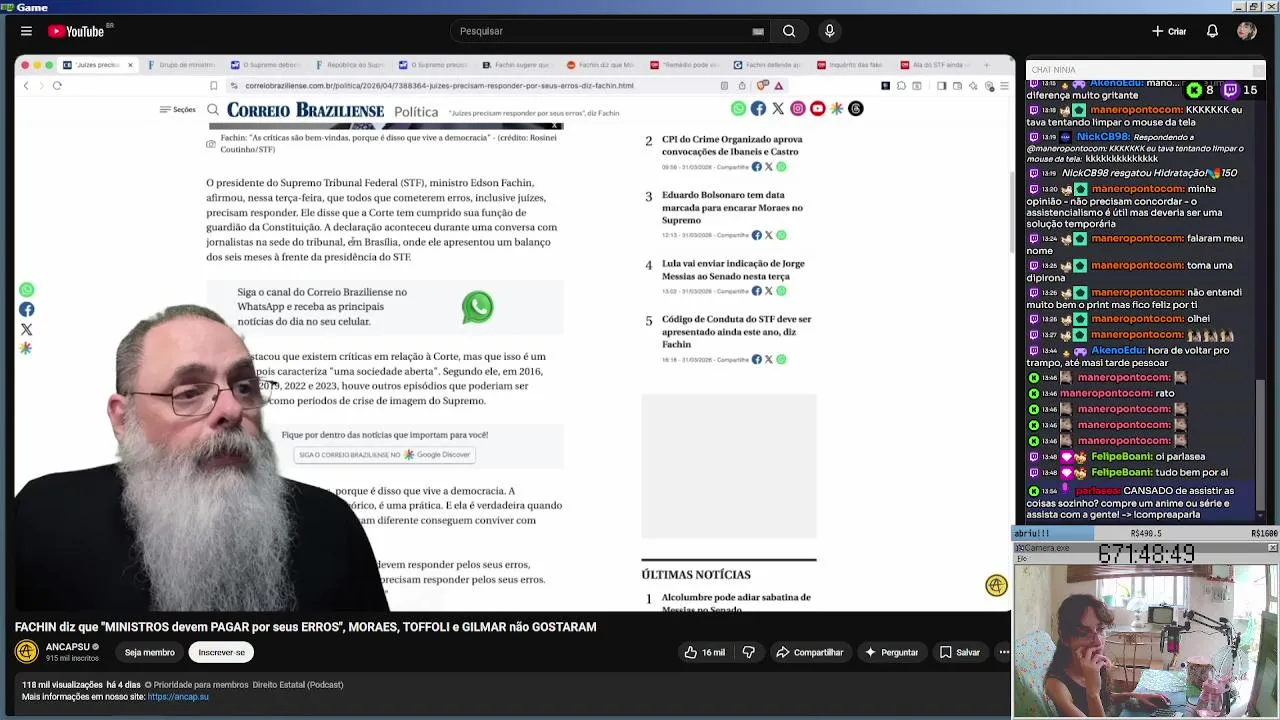In the video, open the Política section
The image size is (1280, 720).
(416, 111)
